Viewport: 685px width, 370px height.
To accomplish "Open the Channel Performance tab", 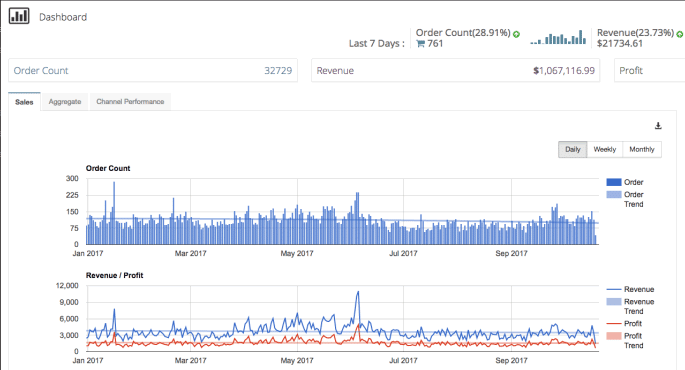I will [130, 102].
